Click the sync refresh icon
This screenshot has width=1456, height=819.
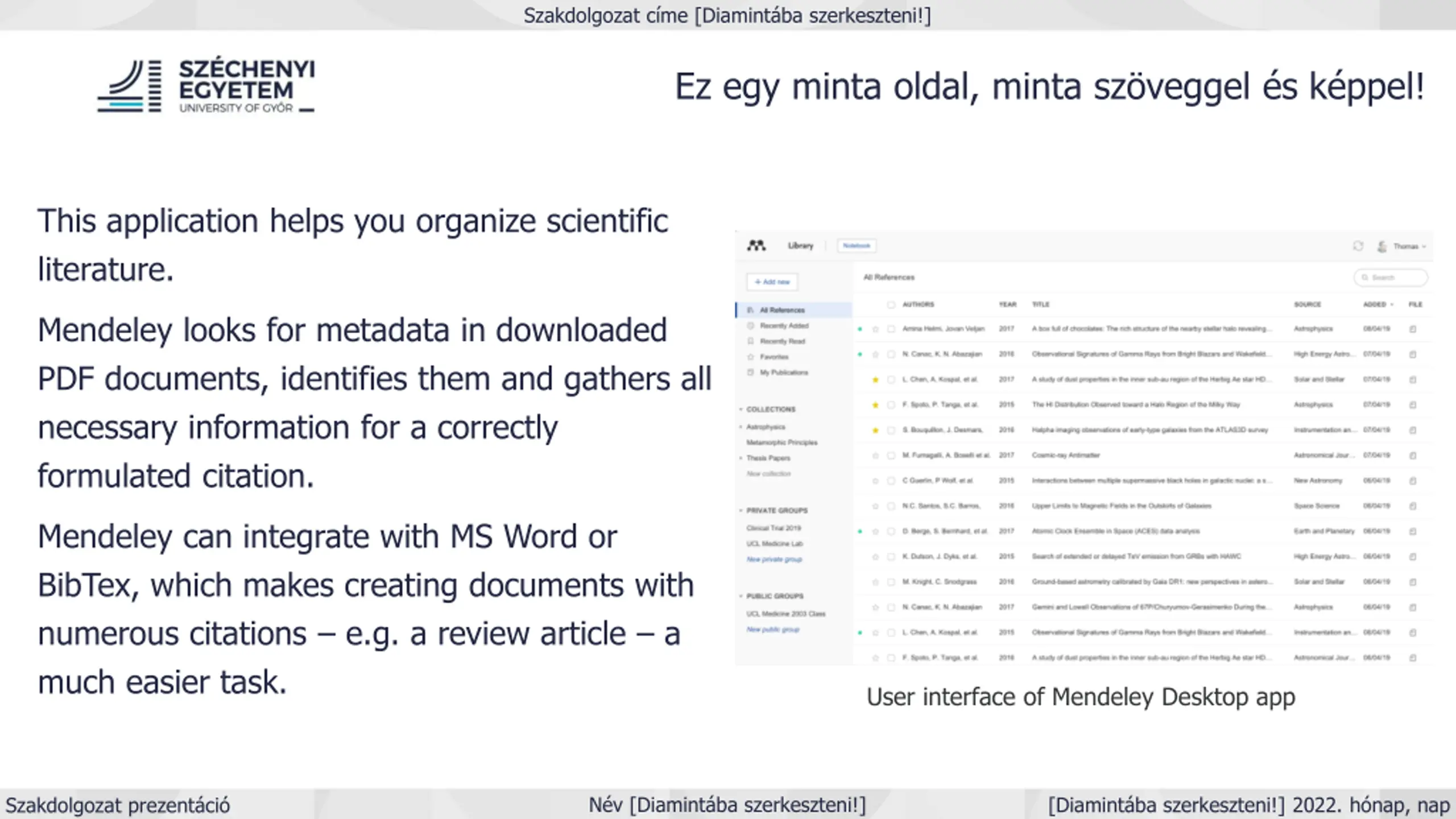coord(1358,246)
